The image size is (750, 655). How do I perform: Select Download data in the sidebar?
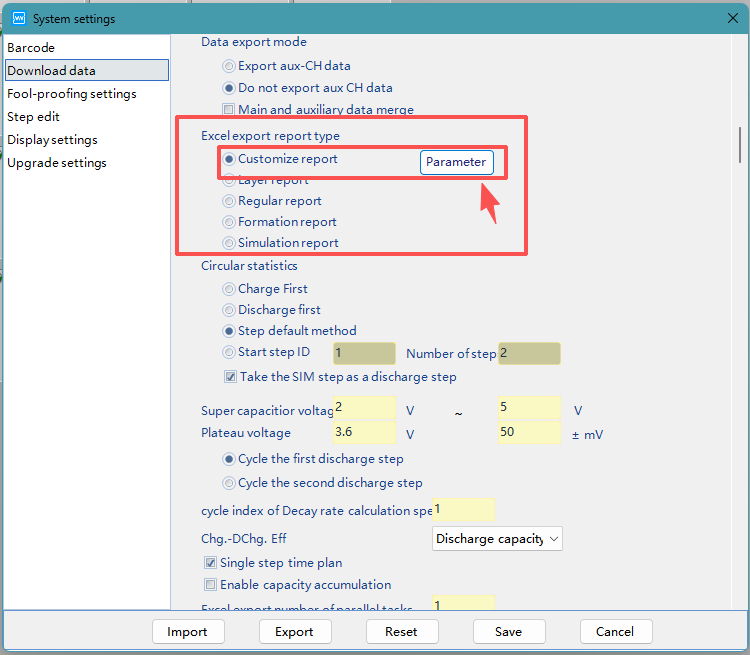pyautogui.click(x=87, y=70)
